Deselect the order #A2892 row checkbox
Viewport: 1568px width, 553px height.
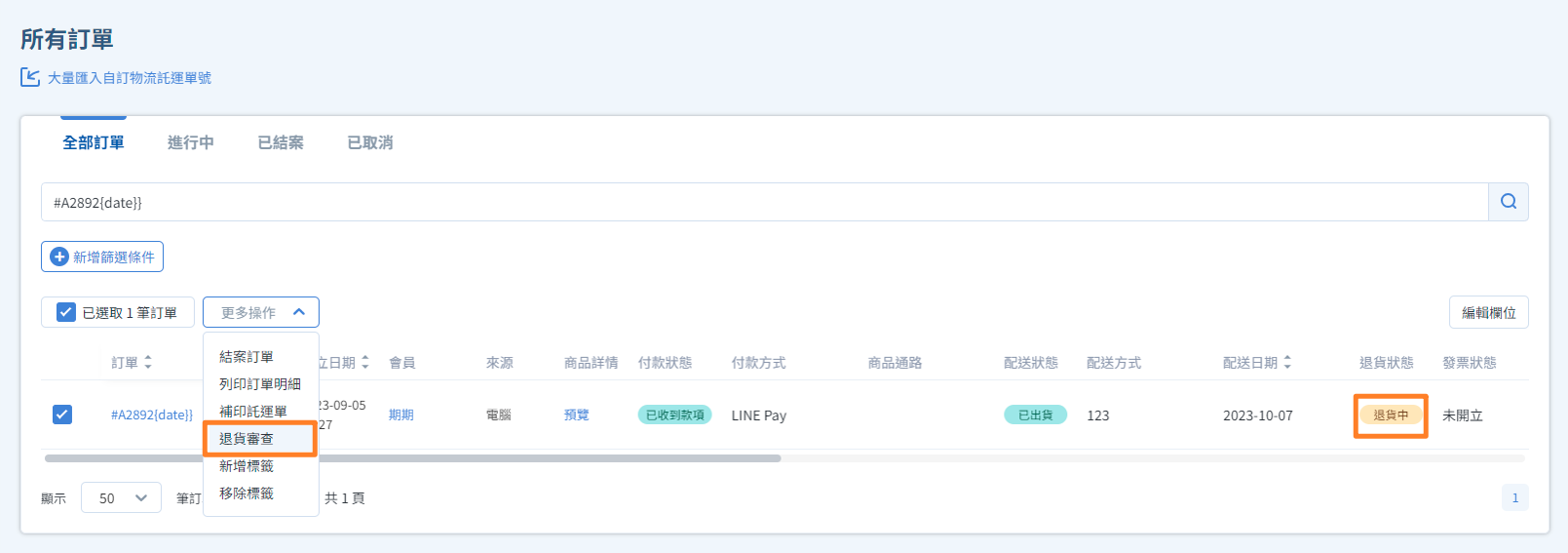coord(61,415)
